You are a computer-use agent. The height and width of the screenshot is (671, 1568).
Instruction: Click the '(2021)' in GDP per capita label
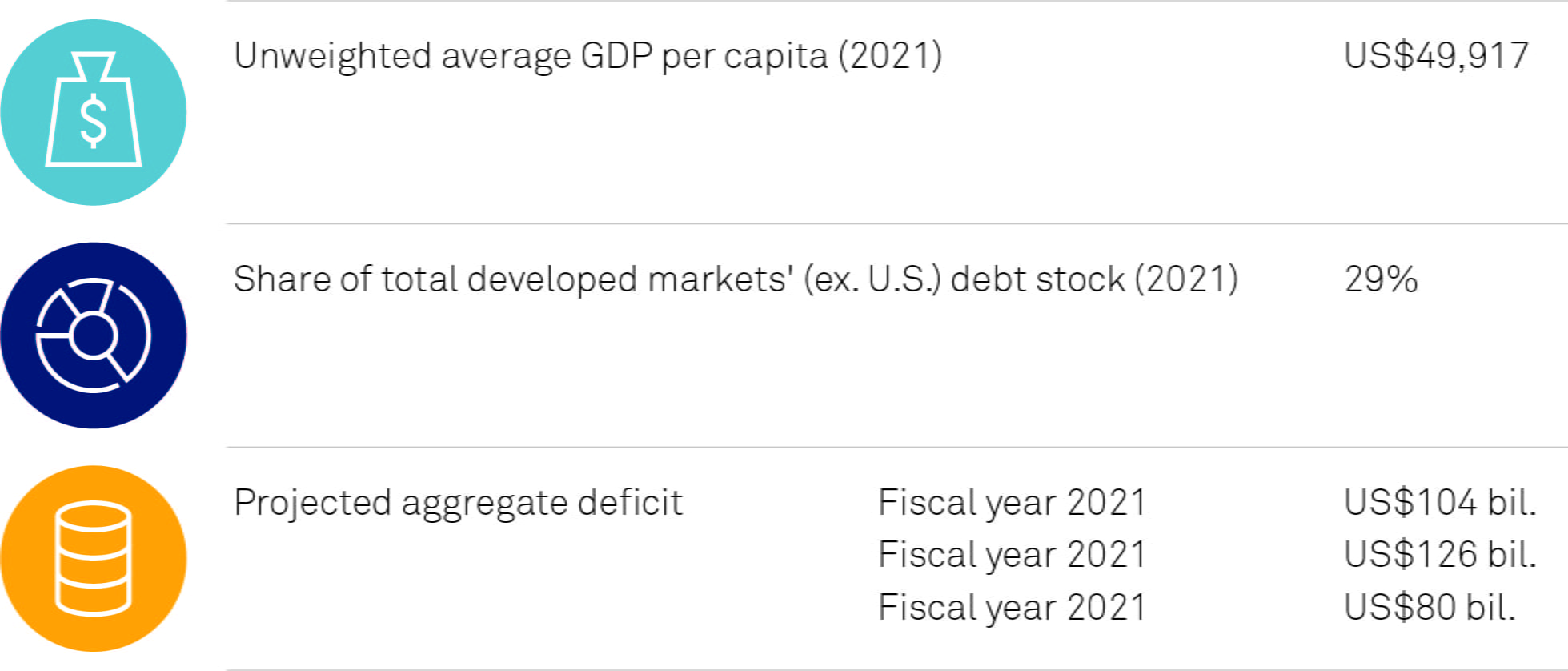[x=891, y=57]
